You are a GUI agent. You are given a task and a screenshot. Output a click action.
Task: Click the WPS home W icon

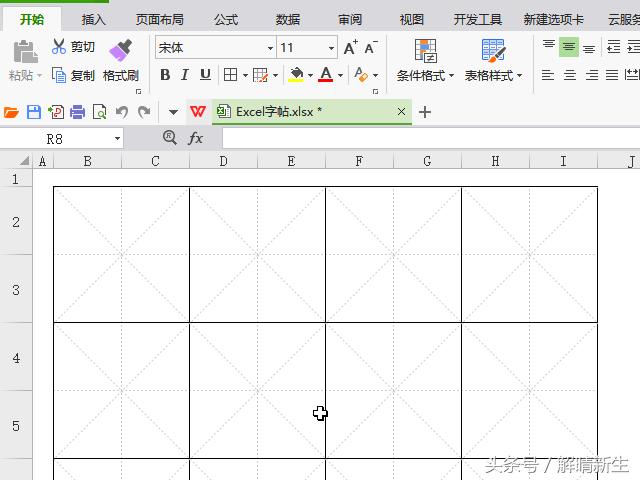tap(198, 111)
